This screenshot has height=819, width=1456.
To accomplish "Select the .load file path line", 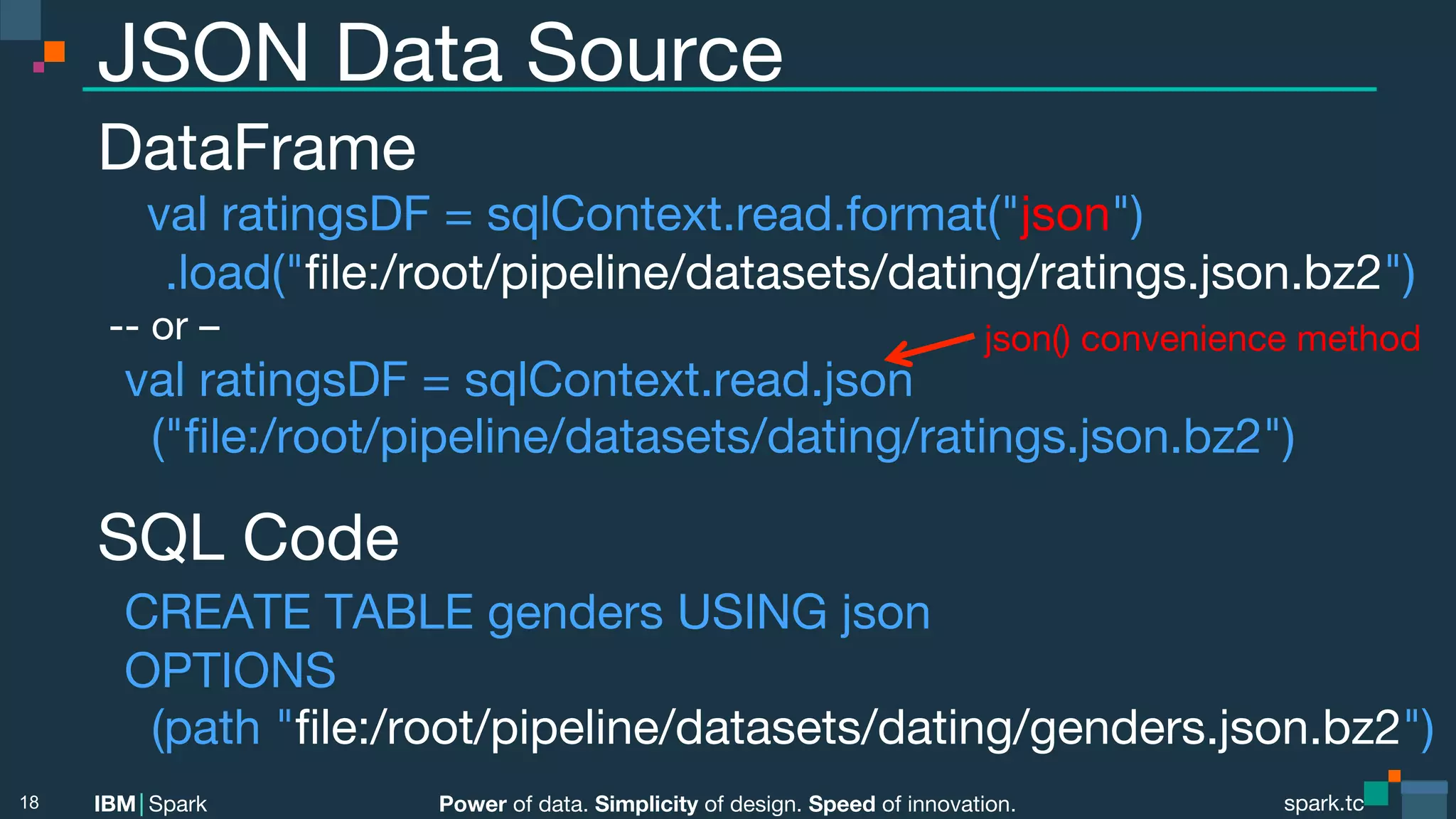I will tap(790, 273).
